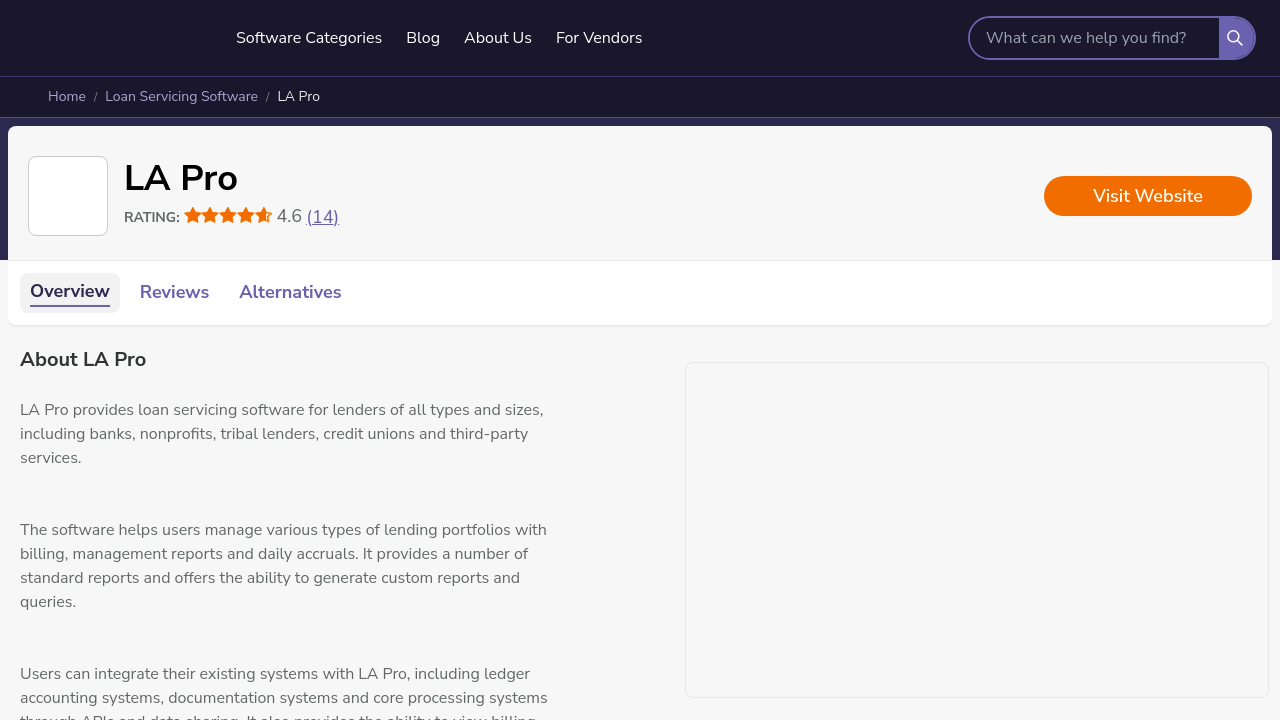
Task: Open the For Vendors page
Action: (x=599, y=38)
